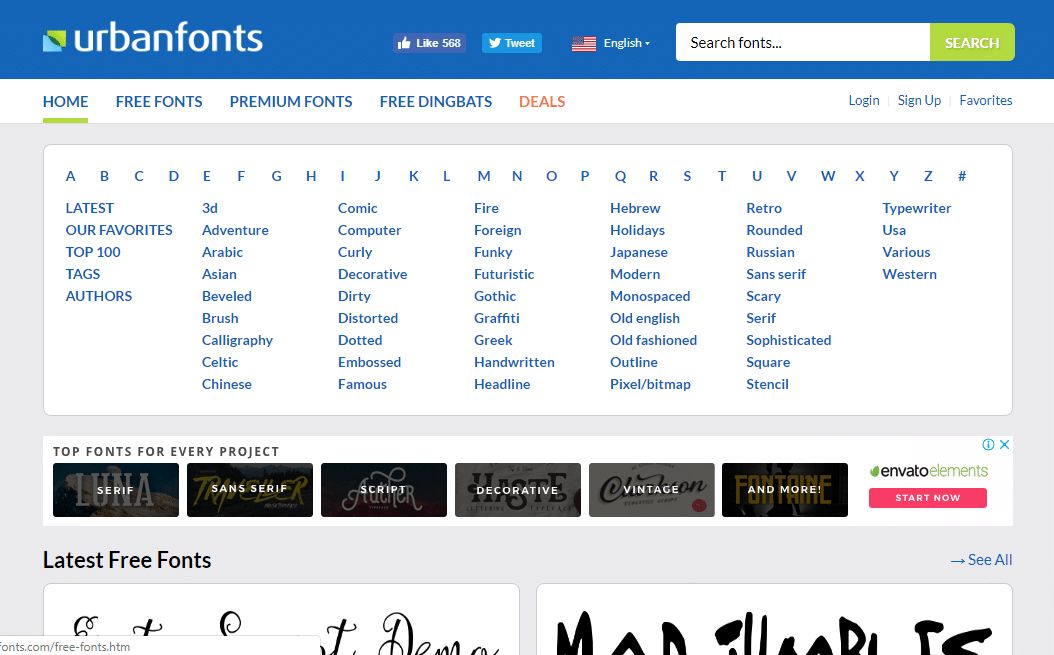Browse the Graffiti font category

point(497,318)
